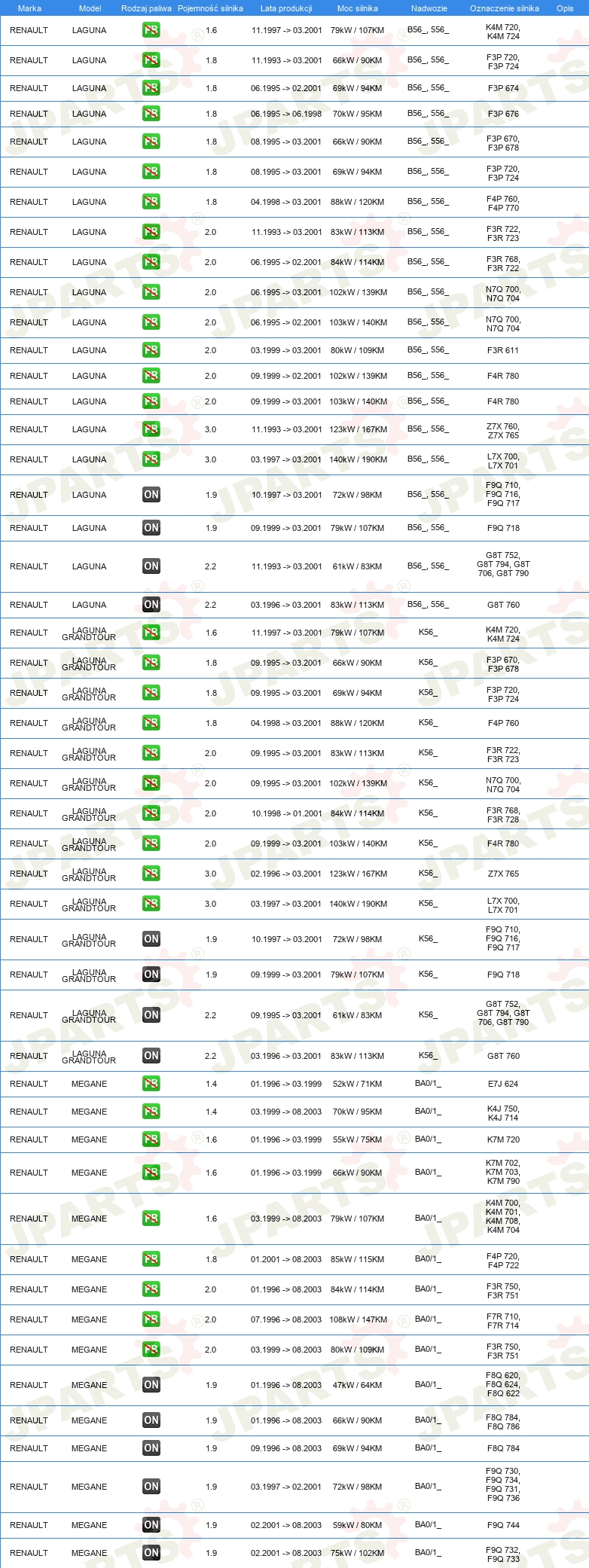
Task: Click the PB icon in the Megane E7J 624 row
Action: pyautogui.click(x=151, y=1084)
